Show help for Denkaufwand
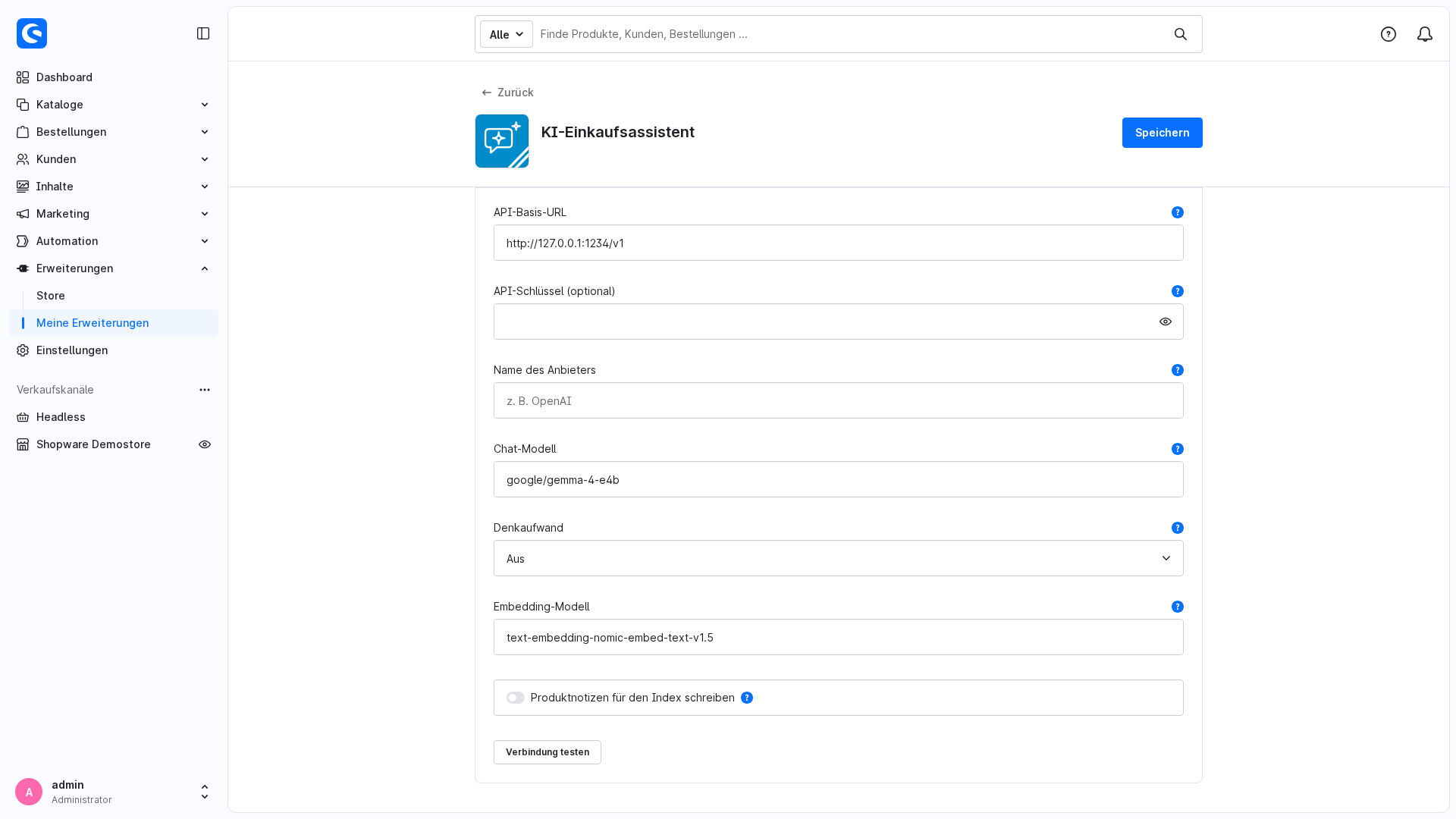 (x=1178, y=528)
